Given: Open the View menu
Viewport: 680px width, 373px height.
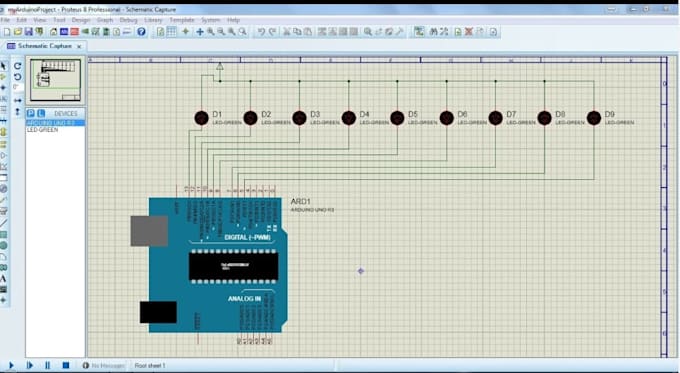Looking at the screenshot, I should point(40,20).
